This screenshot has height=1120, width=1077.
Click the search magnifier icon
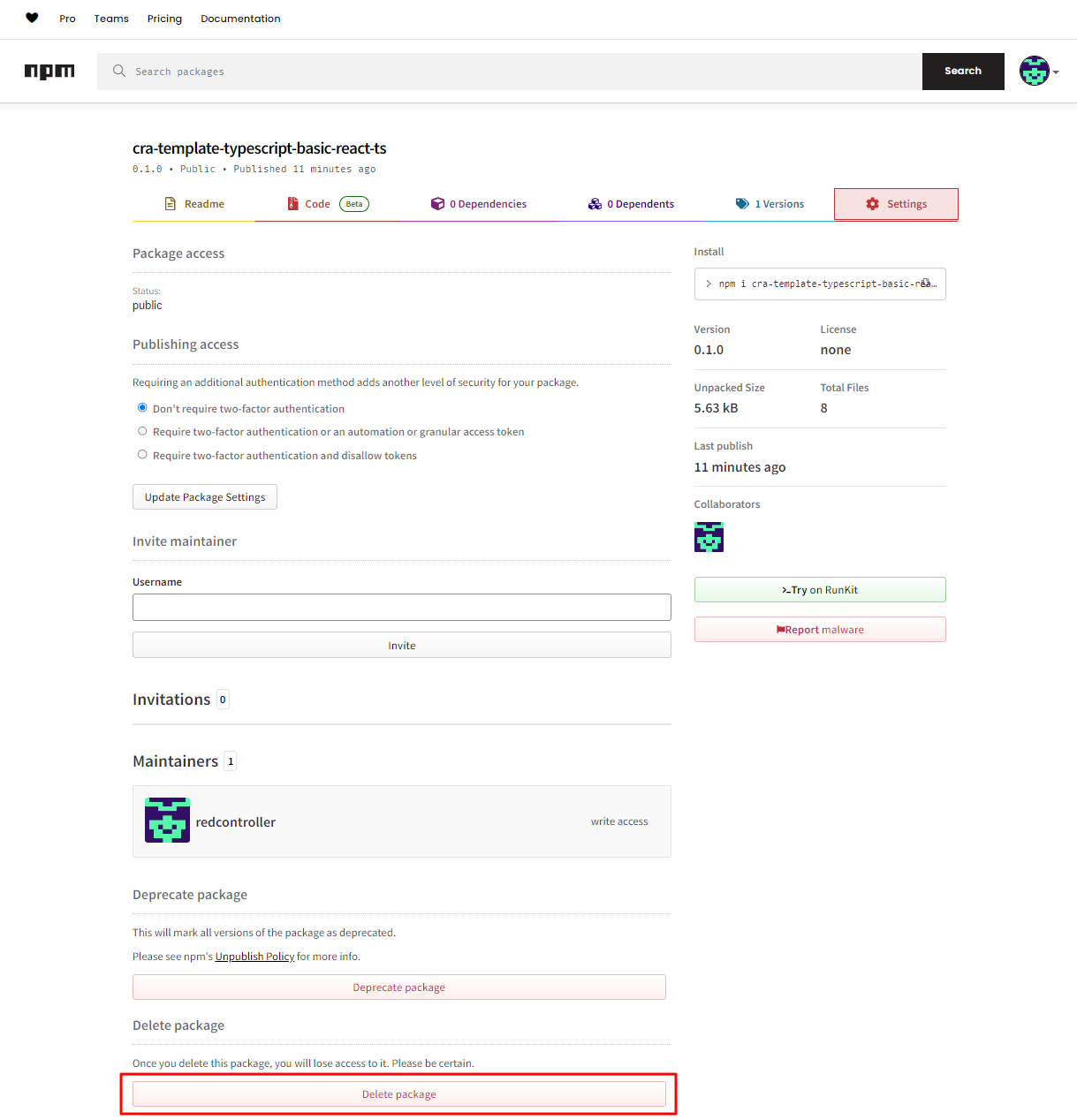119,71
